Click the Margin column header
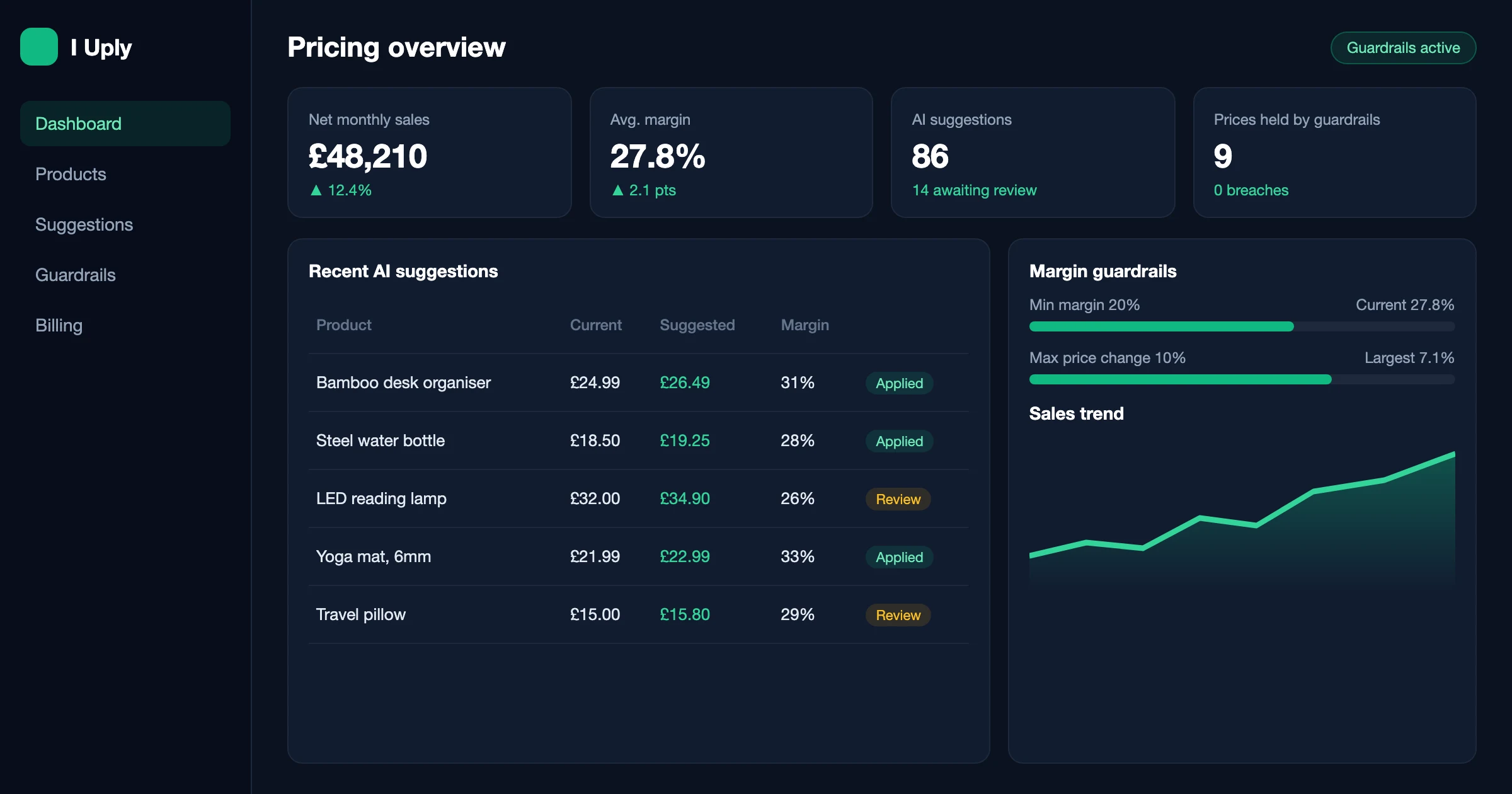This screenshot has height=794, width=1512. tap(805, 325)
